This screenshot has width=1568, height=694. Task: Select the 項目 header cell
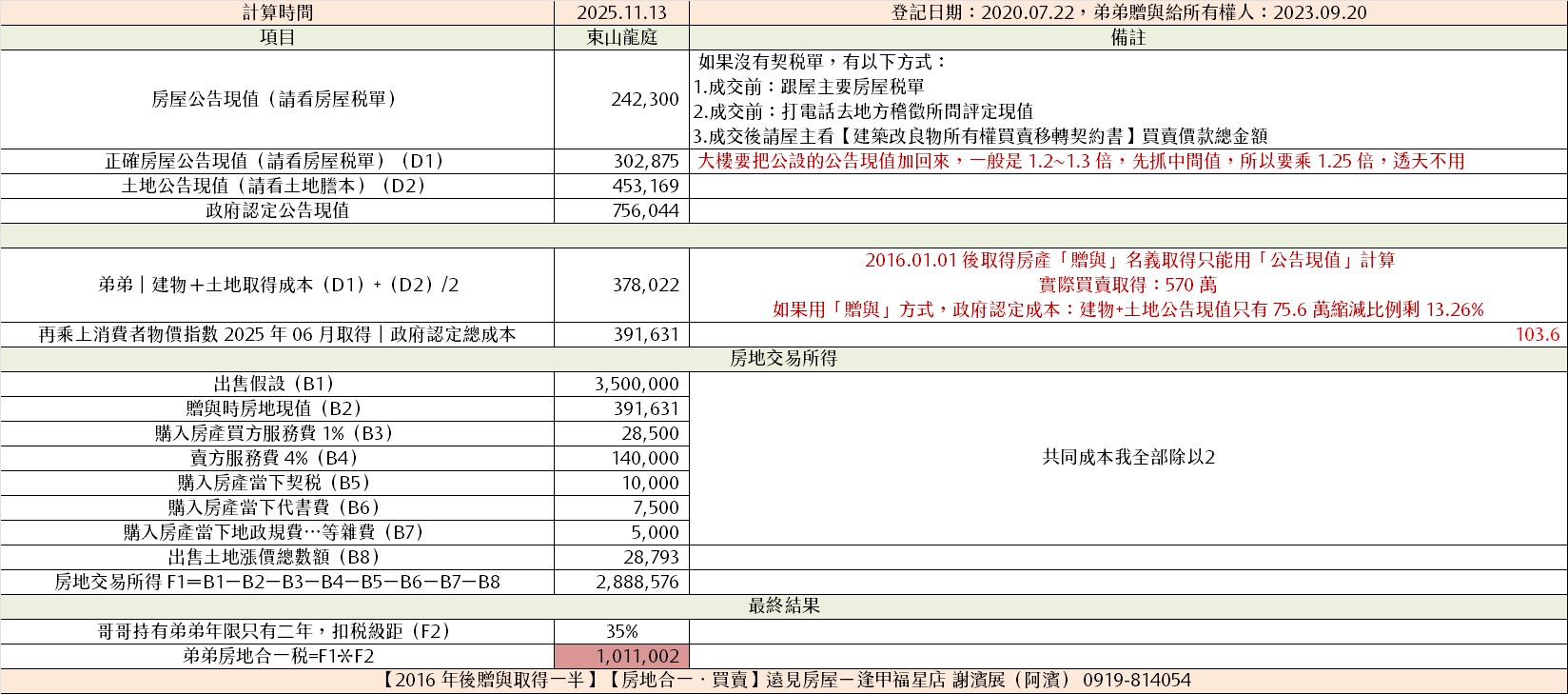click(277, 37)
